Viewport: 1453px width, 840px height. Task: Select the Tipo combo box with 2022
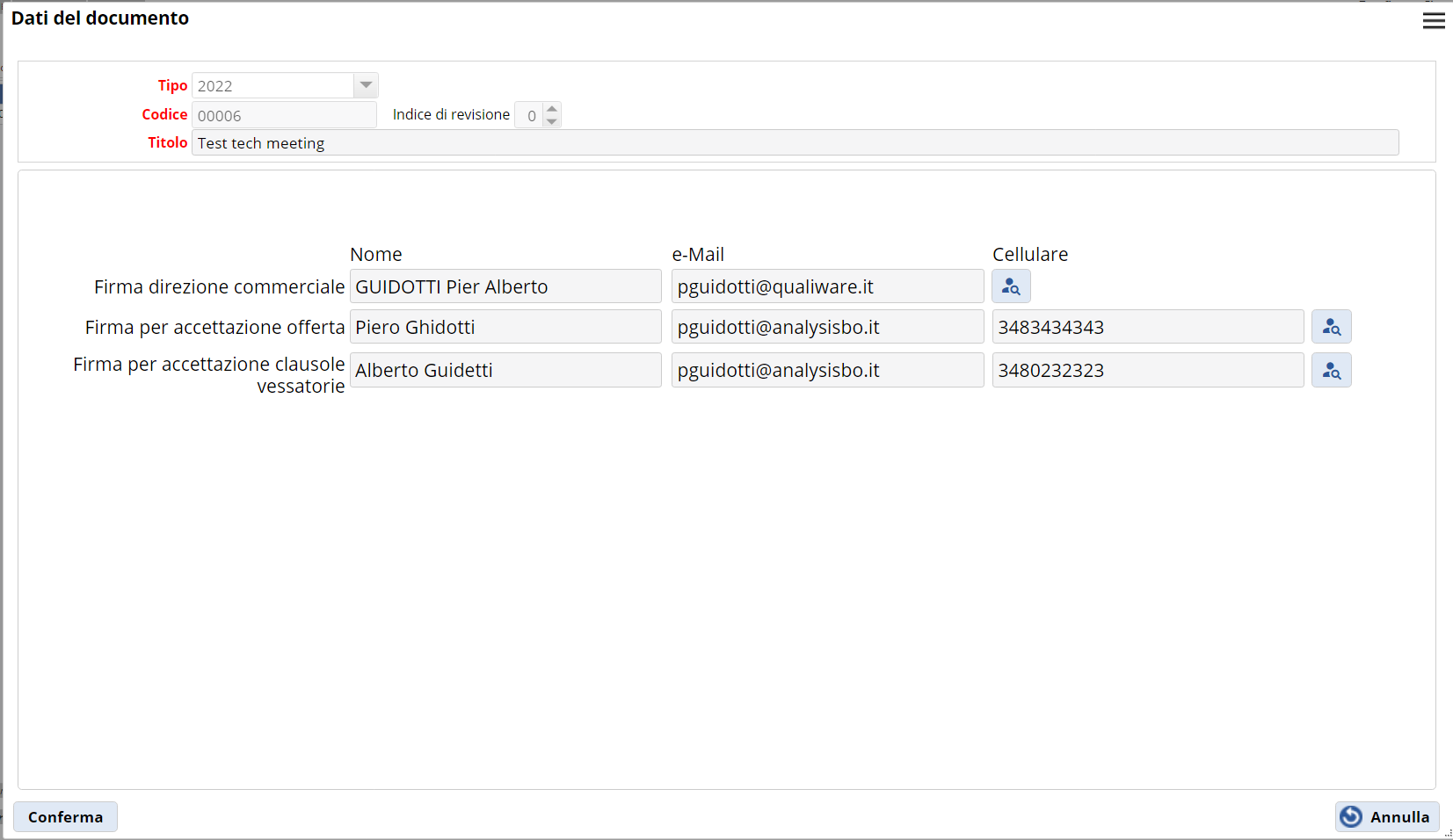[272, 85]
